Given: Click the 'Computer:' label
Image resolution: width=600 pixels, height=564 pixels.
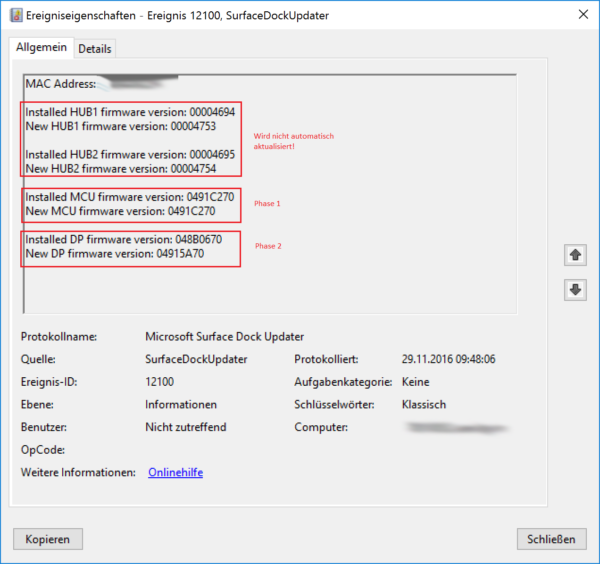Looking at the screenshot, I should (x=321, y=427).
